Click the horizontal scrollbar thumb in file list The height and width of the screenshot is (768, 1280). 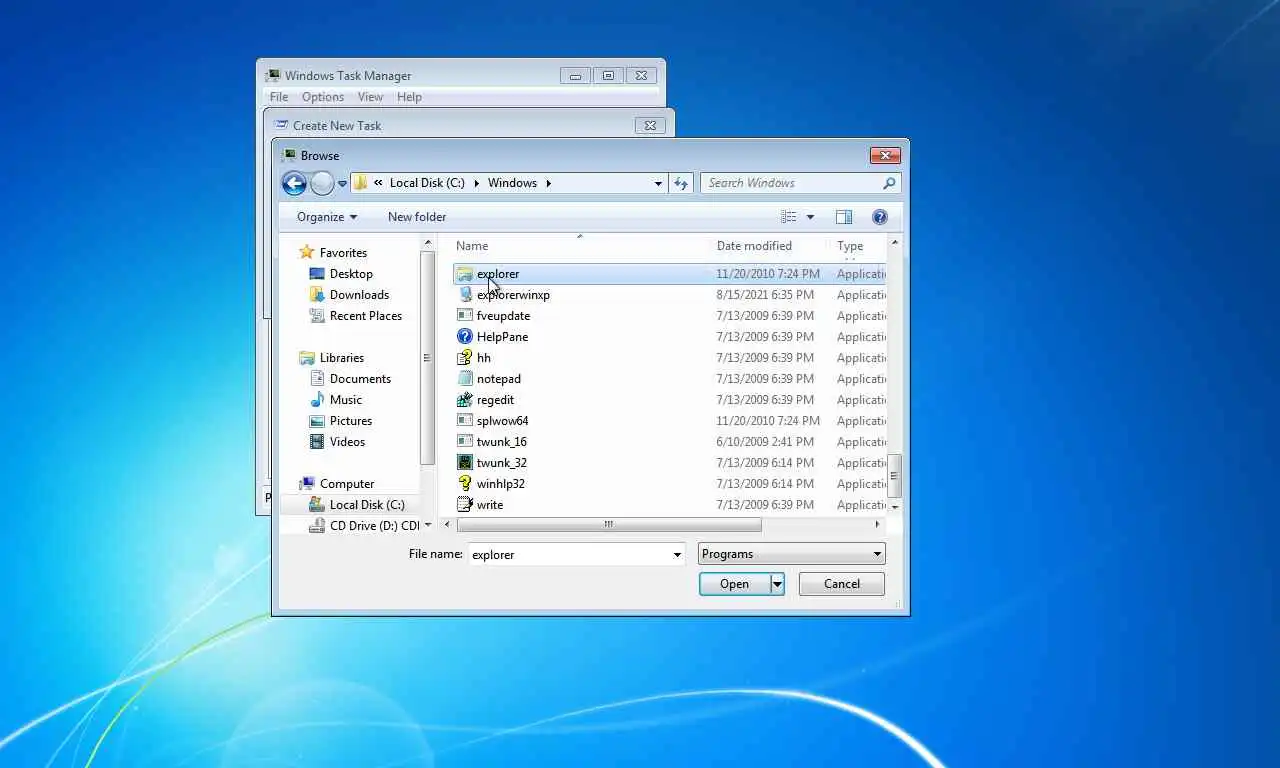pyautogui.click(x=609, y=525)
